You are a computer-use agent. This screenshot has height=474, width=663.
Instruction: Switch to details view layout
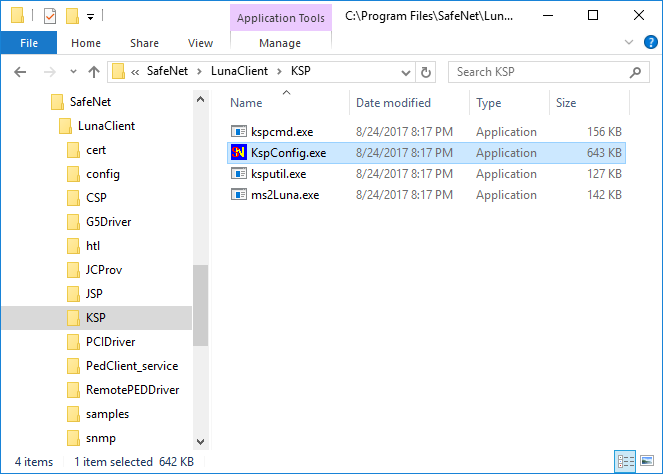pos(626,462)
